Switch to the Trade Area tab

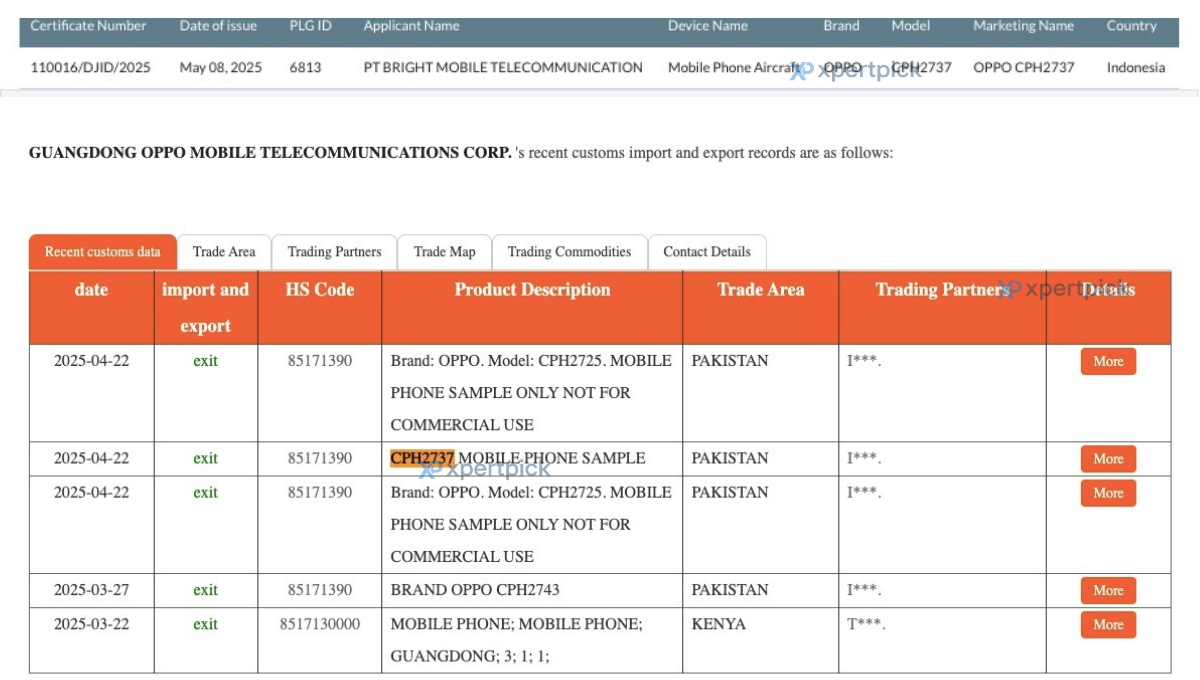(224, 252)
